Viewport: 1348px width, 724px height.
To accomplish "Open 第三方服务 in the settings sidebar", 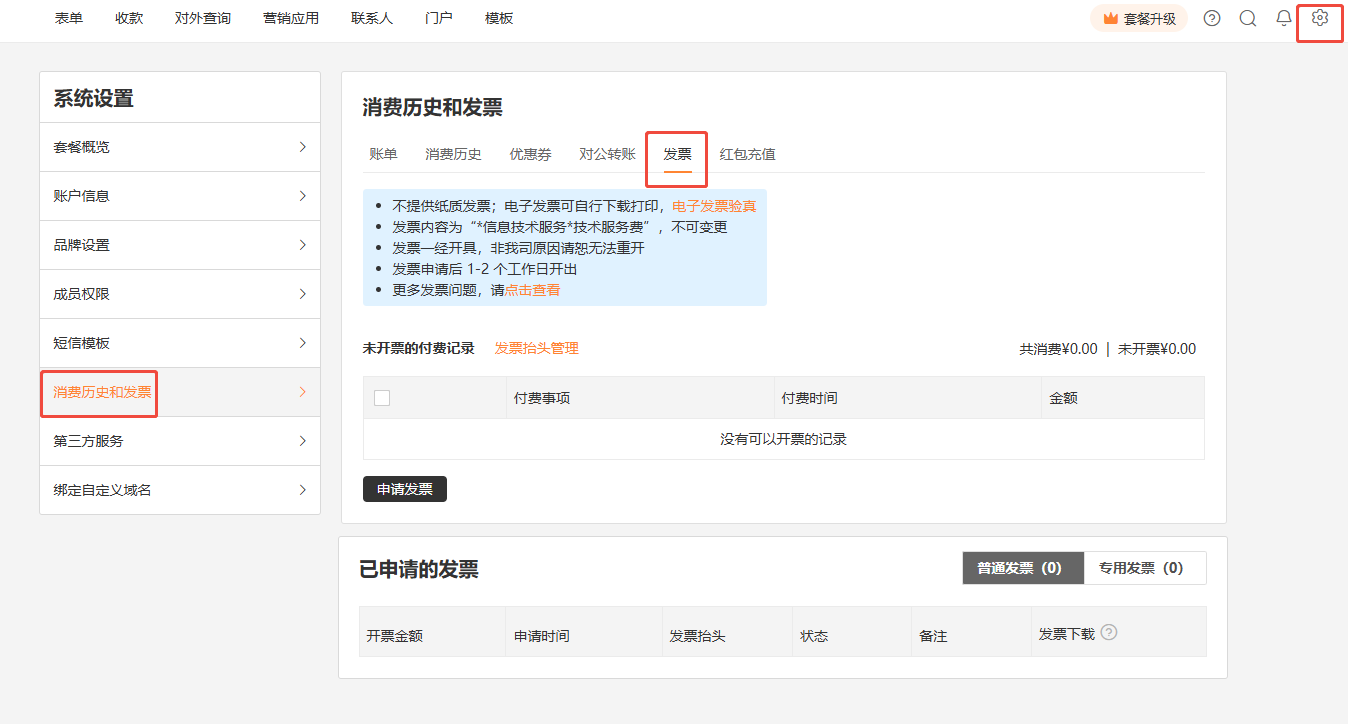I will point(180,441).
